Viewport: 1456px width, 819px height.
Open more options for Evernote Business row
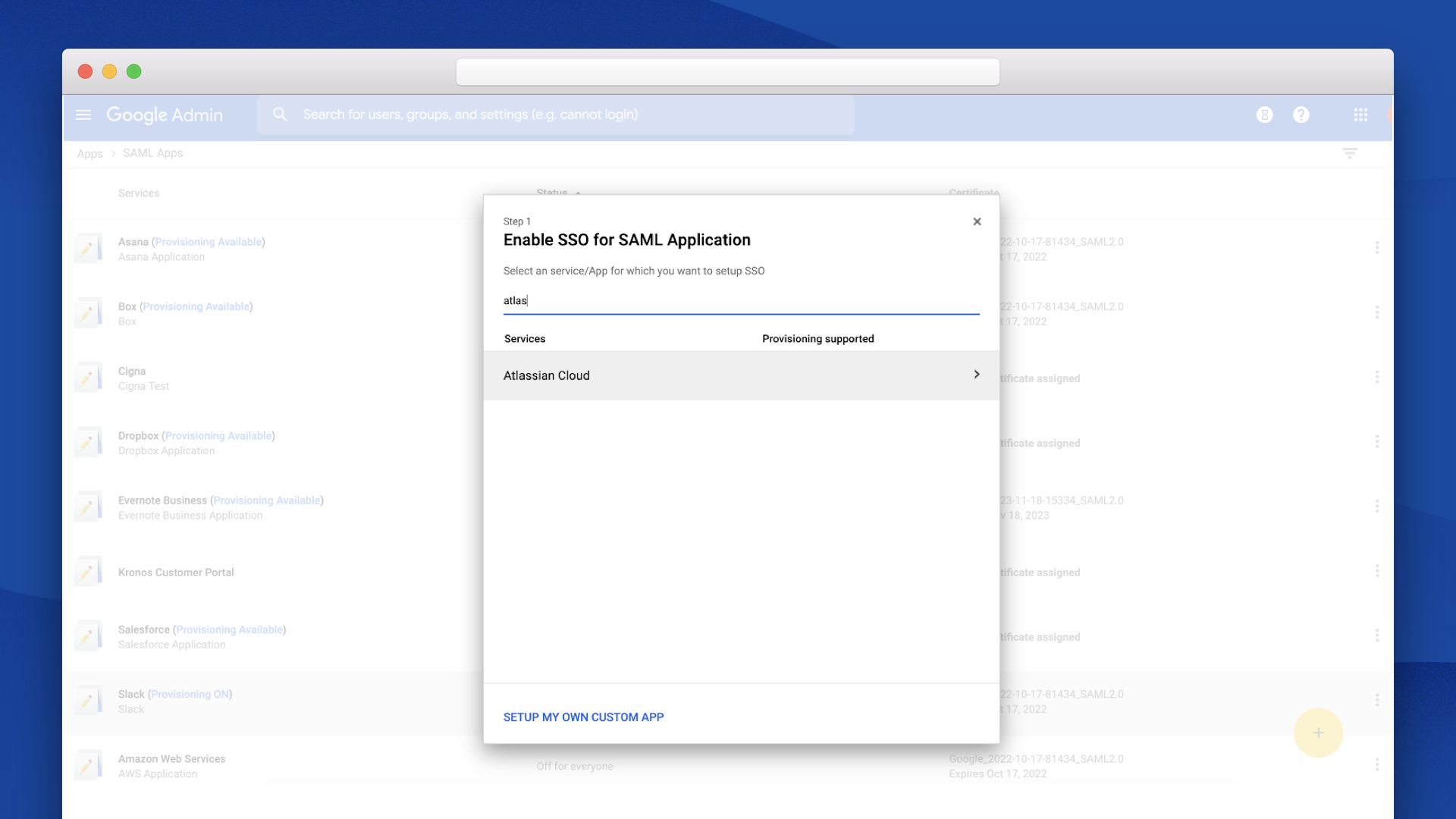(1377, 506)
